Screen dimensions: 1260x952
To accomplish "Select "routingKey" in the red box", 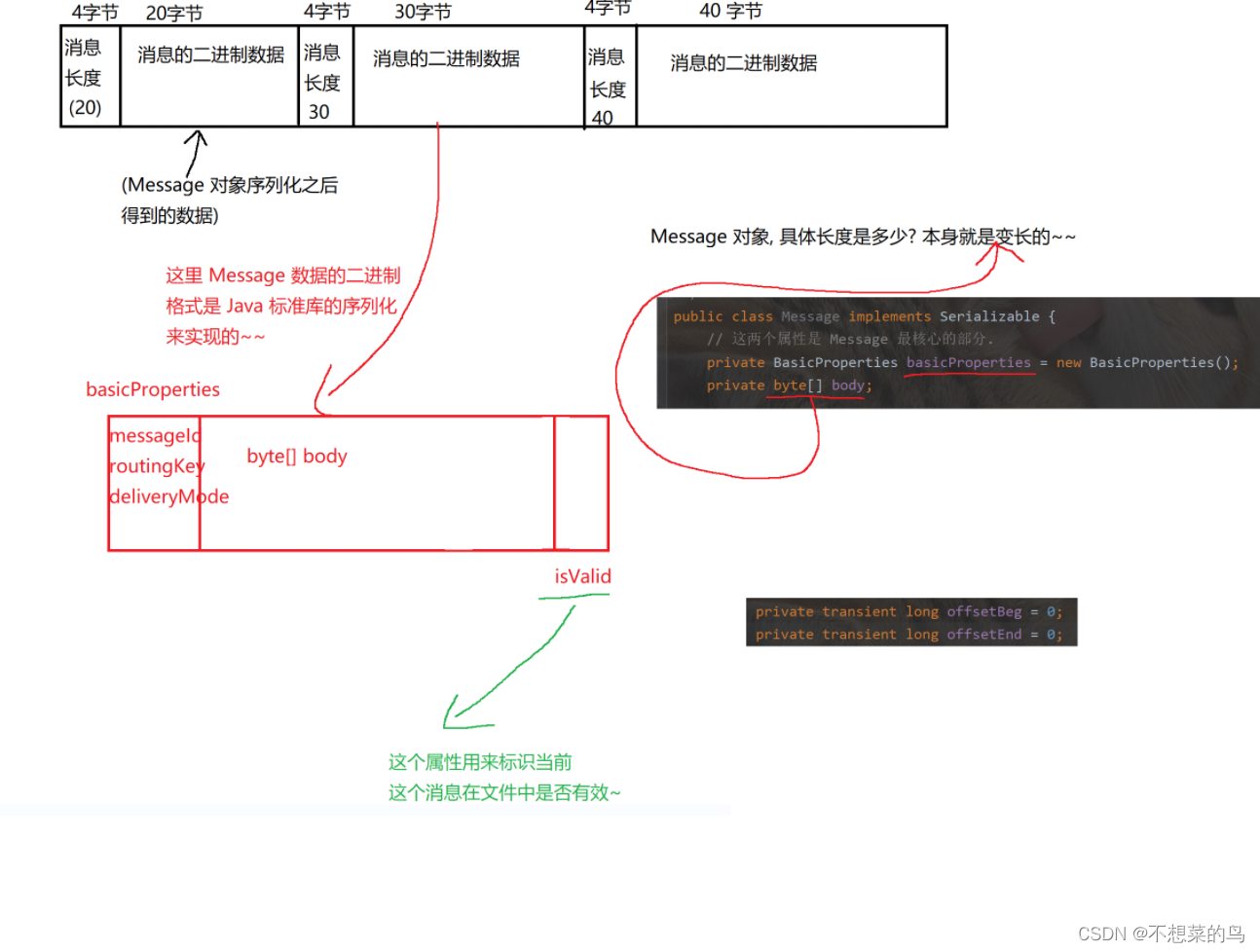I will pos(157,465).
